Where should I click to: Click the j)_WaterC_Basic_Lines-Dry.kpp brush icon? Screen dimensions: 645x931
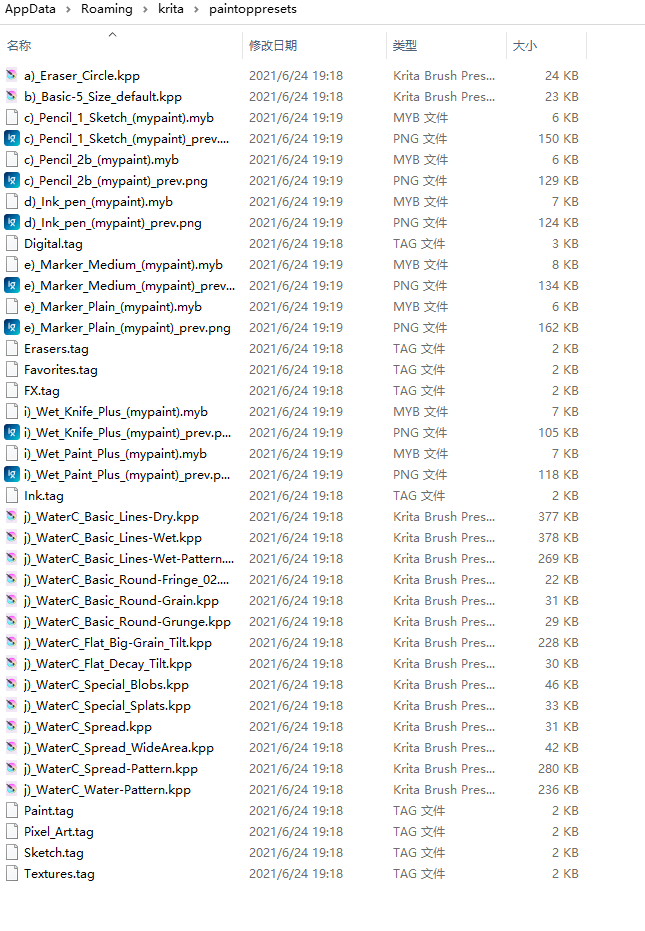[x=11, y=517]
